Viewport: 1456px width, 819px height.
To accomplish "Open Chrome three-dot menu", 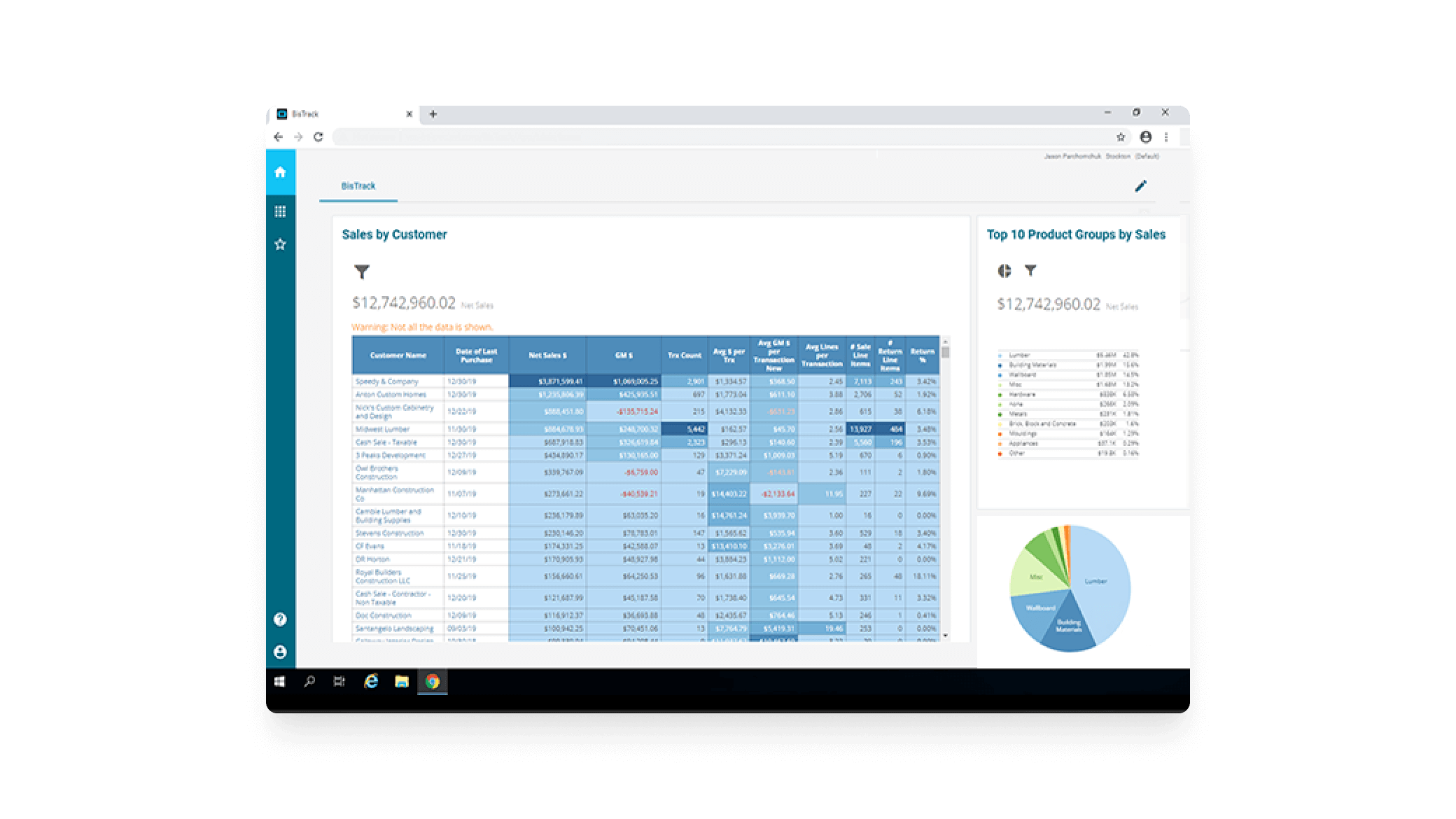I will point(1166,137).
